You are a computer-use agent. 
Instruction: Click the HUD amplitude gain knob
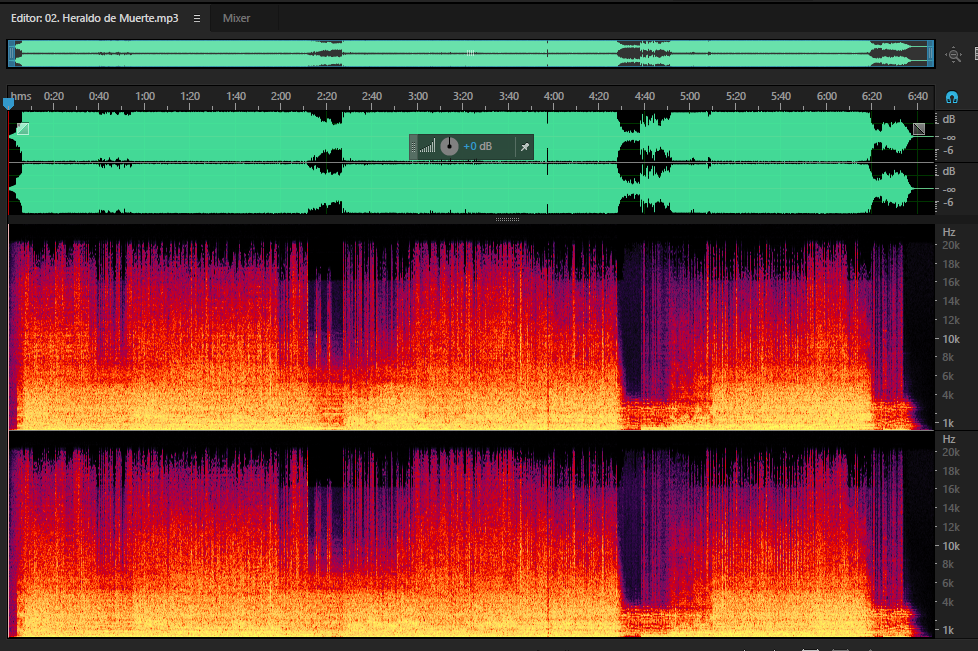coord(449,147)
